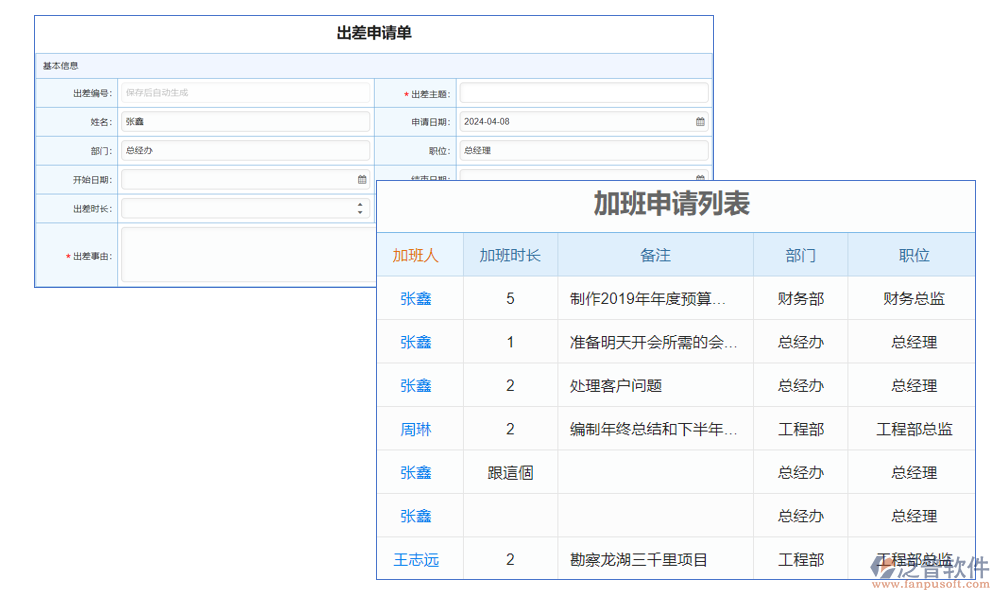Open the 王志远 name link
The image size is (1000, 600).
416,560
